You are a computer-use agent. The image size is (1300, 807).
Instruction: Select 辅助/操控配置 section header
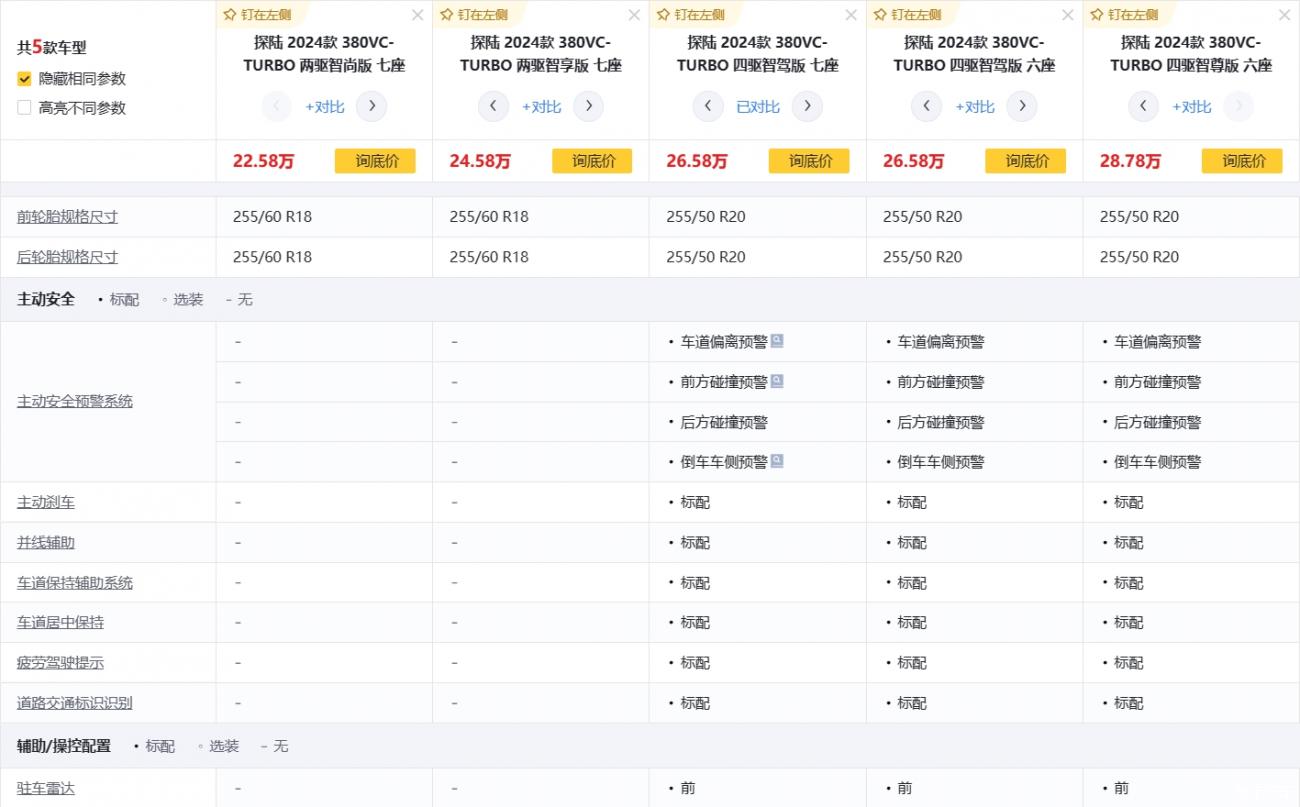coord(64,746)
